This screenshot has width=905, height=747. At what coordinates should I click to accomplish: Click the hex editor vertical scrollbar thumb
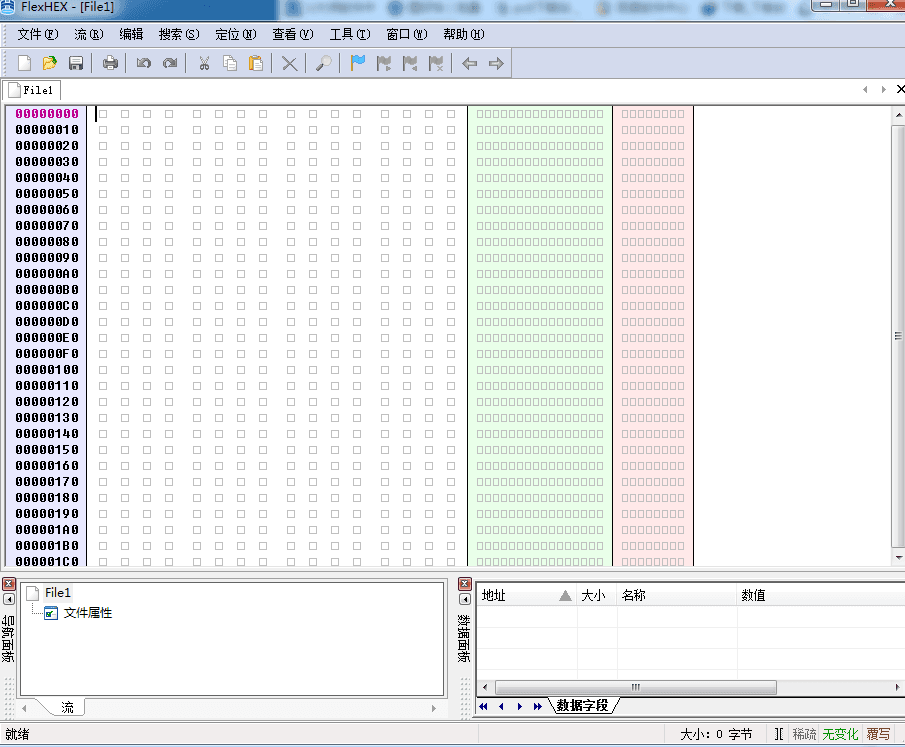click(x=898, y=335)
